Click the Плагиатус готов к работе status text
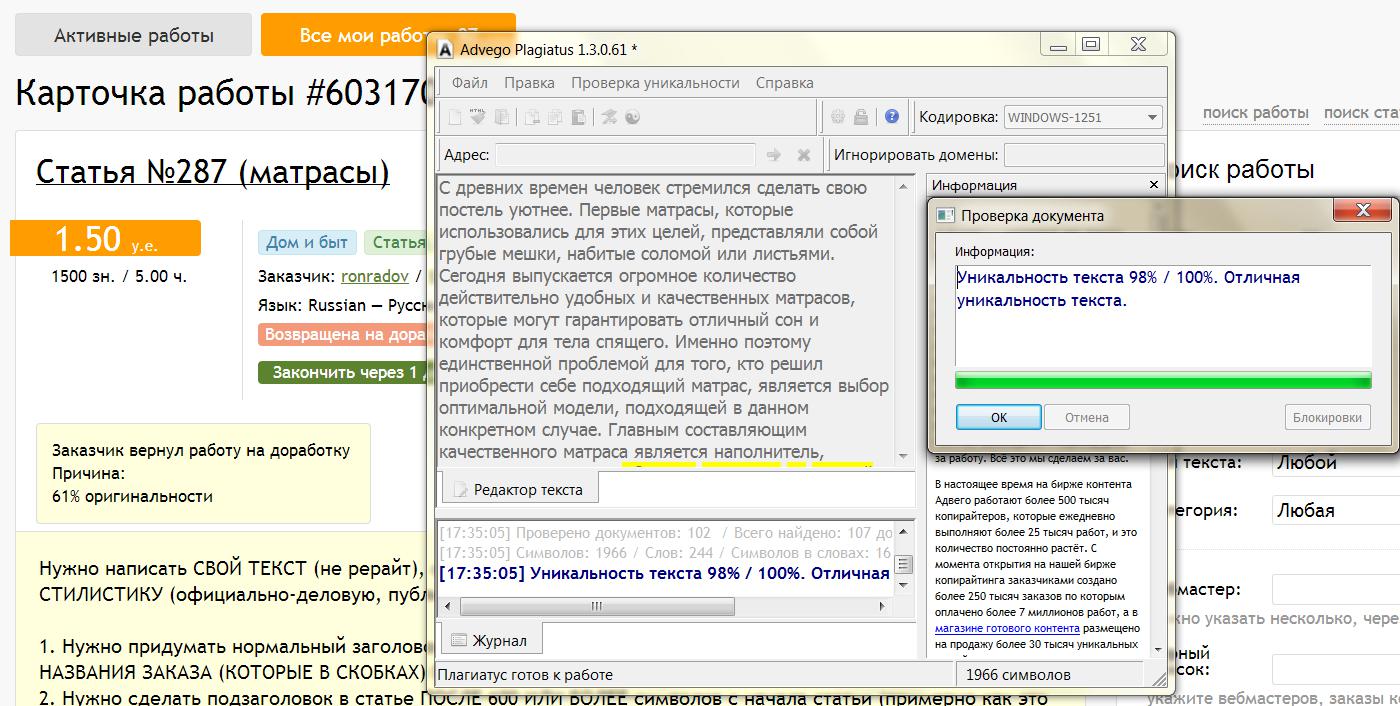 pyautogui.click(x=525, y=675)
